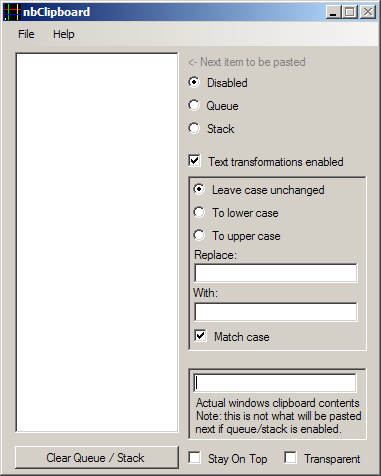Click the 'Actual windows clipboard contents' text

(278, 403)
